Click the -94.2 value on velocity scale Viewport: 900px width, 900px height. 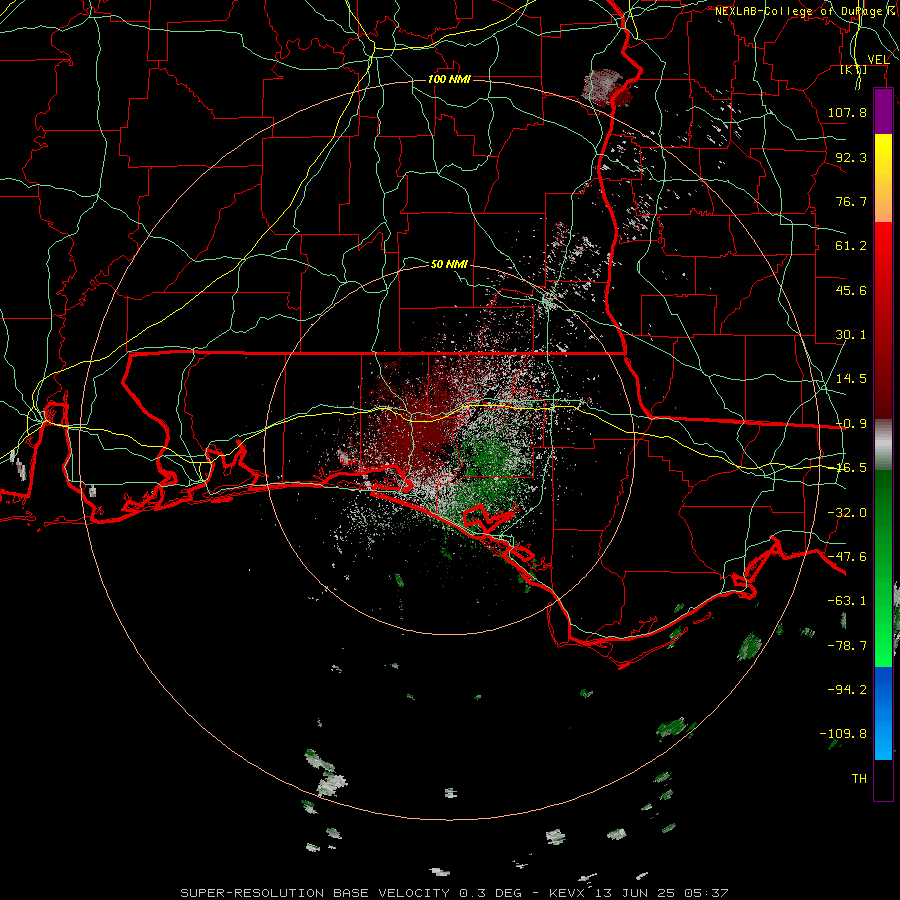(x=847, y=689)
